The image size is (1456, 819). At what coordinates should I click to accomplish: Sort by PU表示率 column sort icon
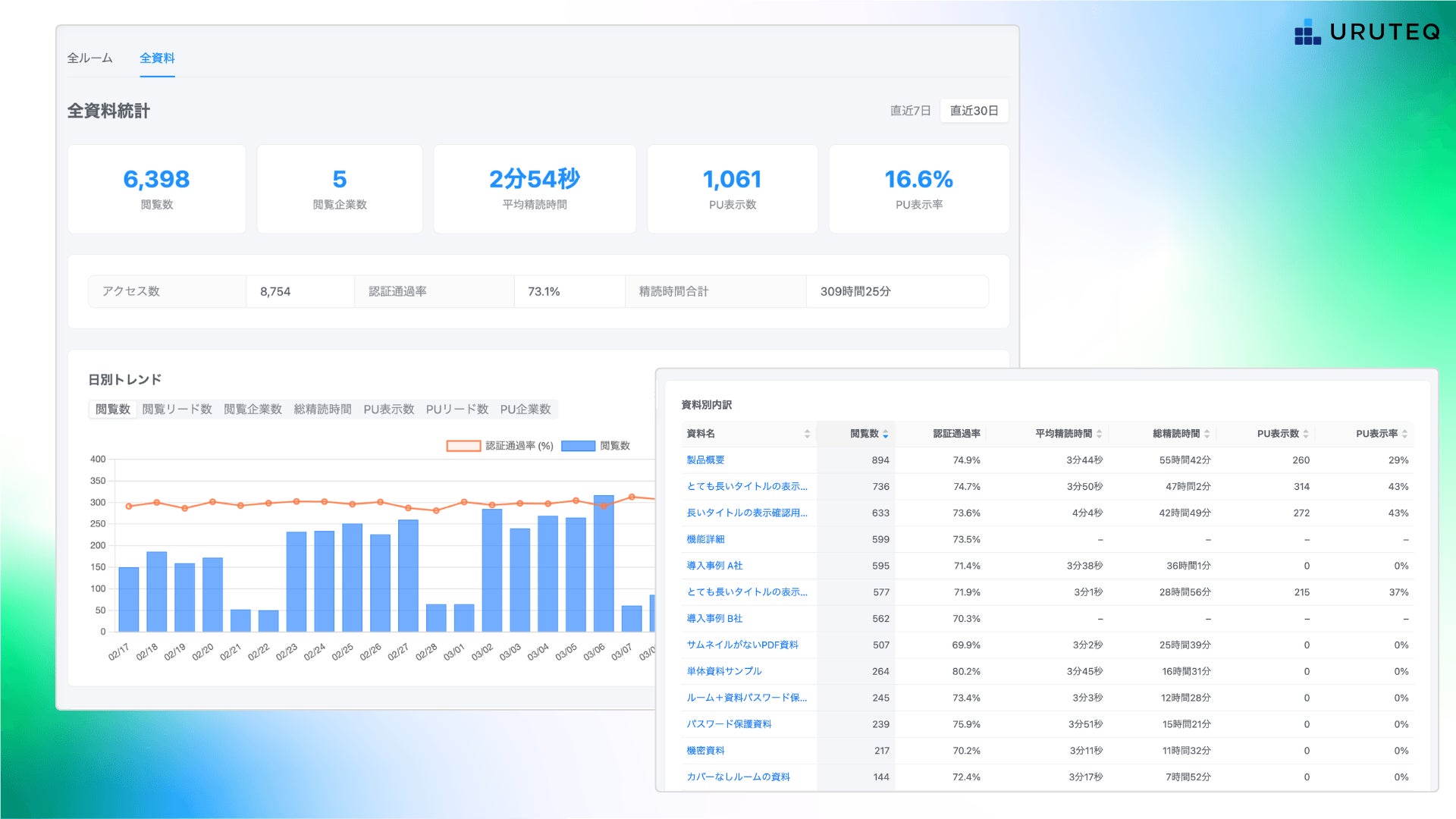point(1404,434)
